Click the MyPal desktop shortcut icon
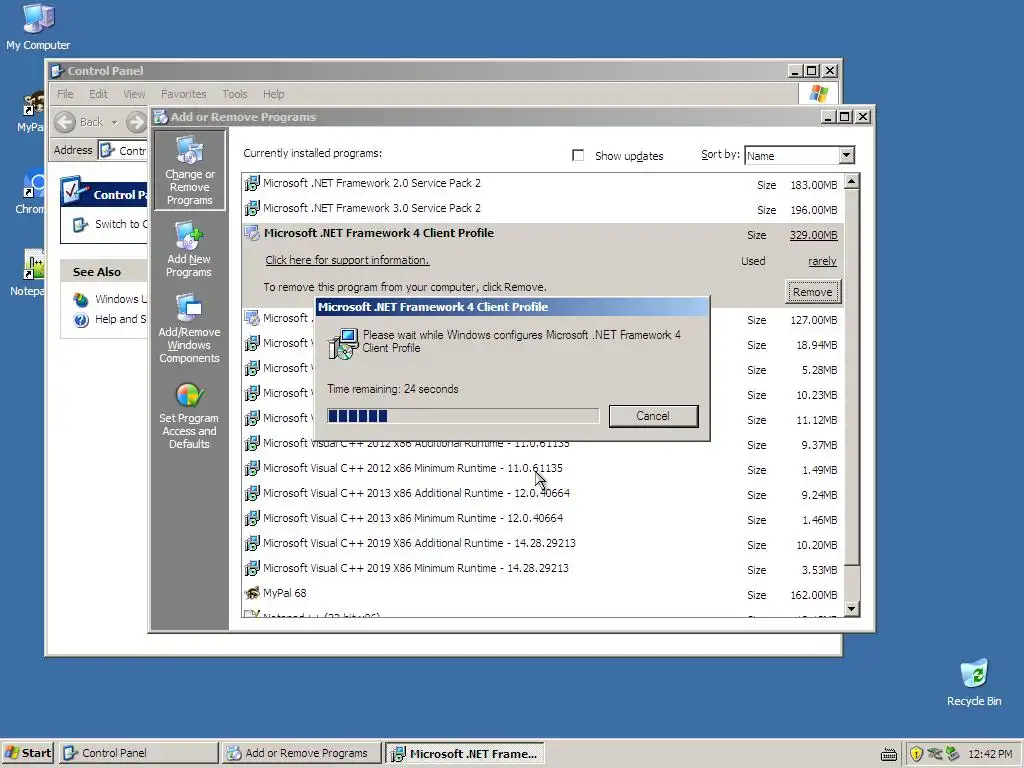Image resolution: width=1024 pixels, height=768 pixels. [x=34, y=104]
